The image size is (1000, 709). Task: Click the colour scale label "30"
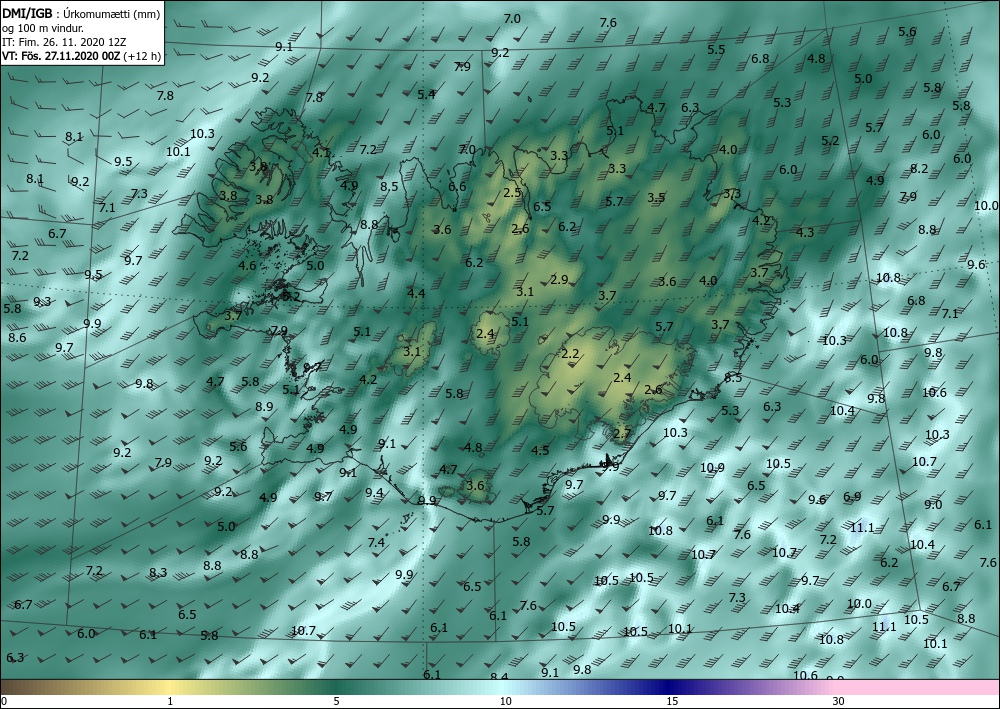[839, 701]
